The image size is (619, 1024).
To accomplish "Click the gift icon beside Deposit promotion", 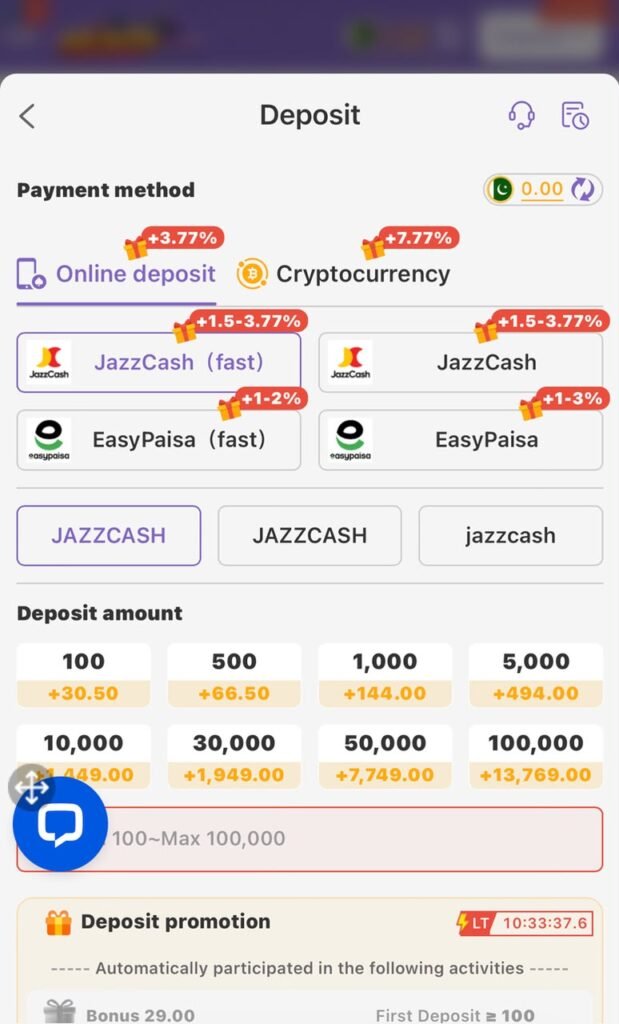I will point(58,922).
